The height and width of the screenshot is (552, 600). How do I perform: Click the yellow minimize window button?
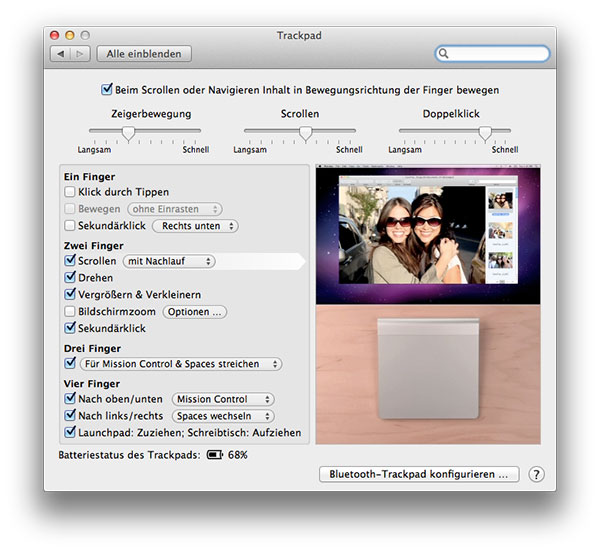click(x=70, y=35)
